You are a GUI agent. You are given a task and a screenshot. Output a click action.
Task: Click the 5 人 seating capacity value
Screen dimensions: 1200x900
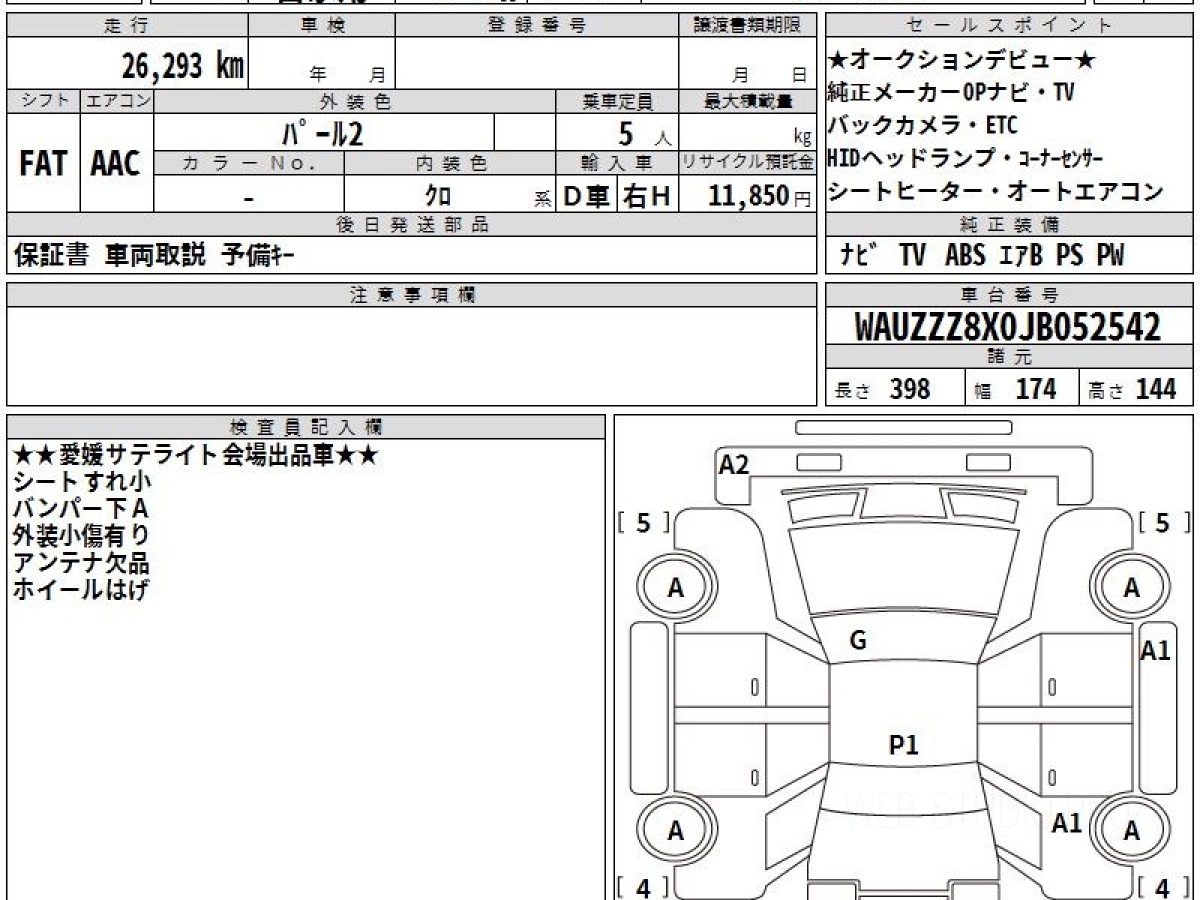click(644, 133)
